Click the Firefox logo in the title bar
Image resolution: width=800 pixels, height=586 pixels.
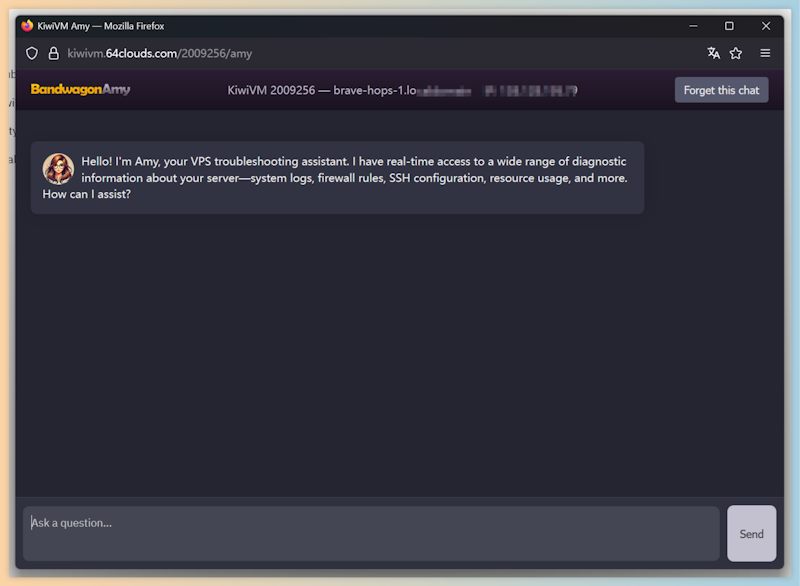[x=27, y=26]
